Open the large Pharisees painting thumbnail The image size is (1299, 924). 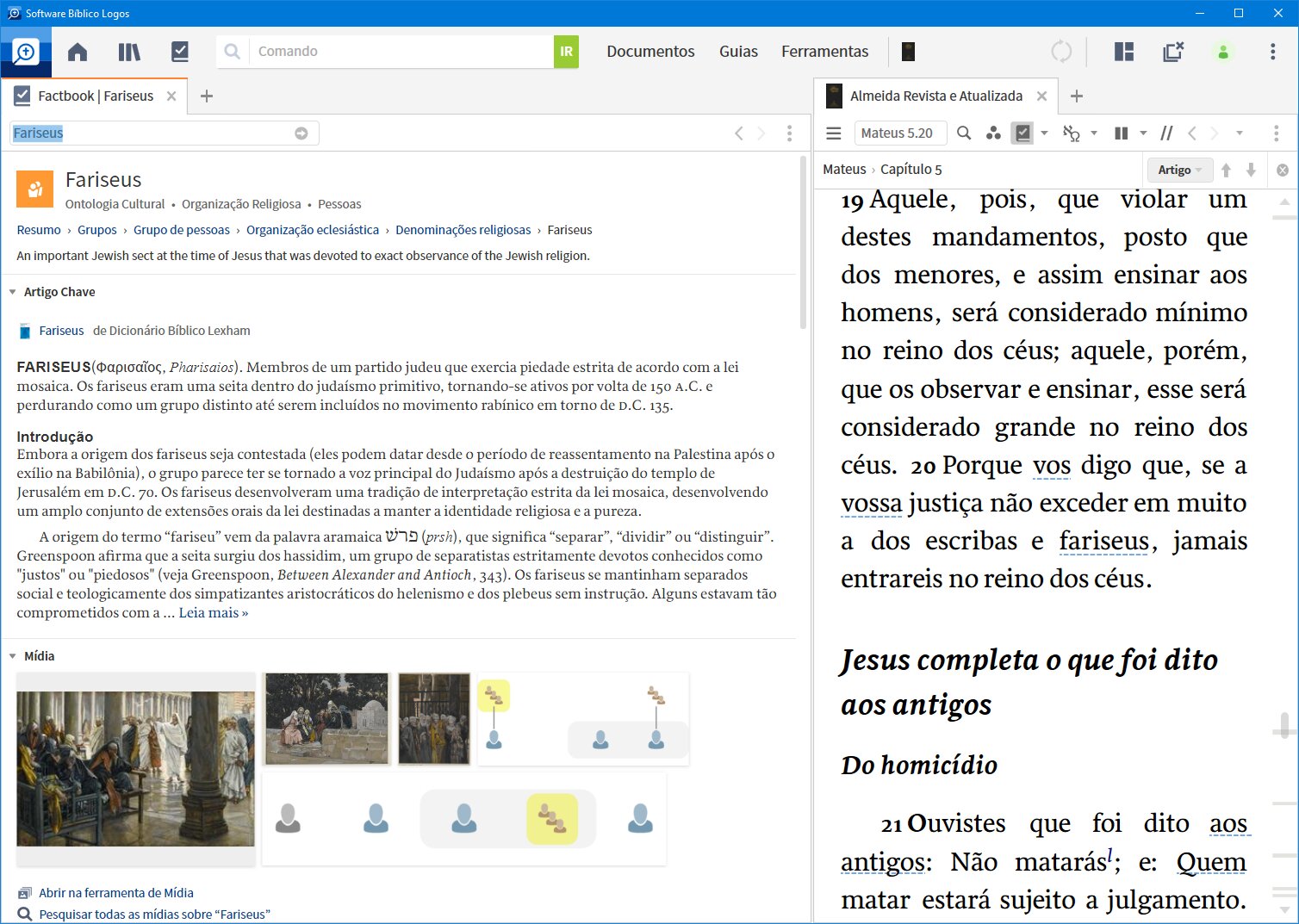pyautogui.click(x=136, y=769)
